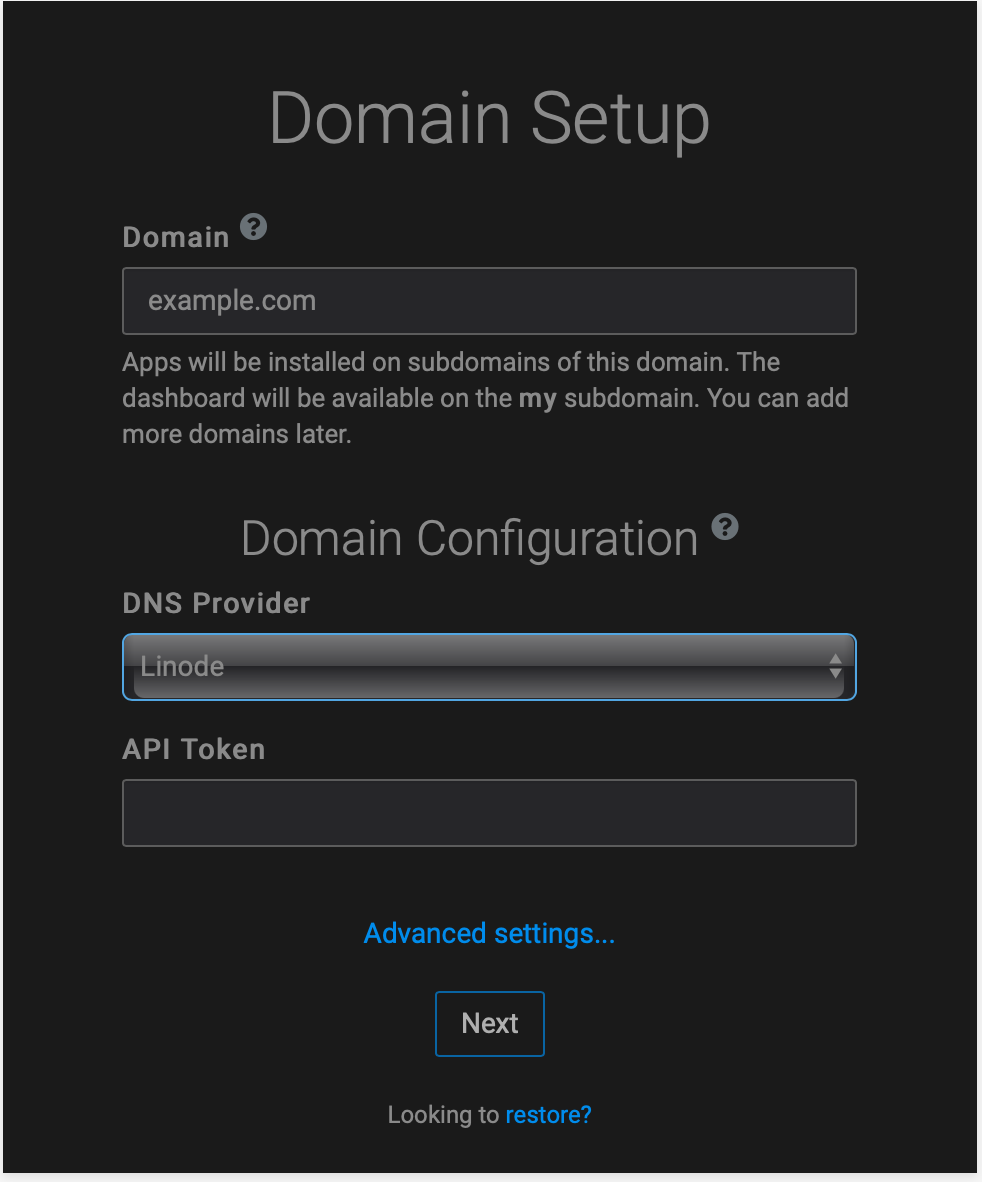The height and width of the screenshot is (1182, 982).
Task: Click the Advanced settings text link
Action: [489, 933]
